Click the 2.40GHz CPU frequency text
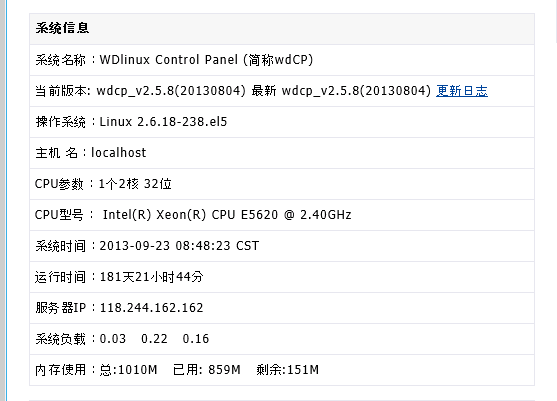The image size is (557, 401). (326, 215)
